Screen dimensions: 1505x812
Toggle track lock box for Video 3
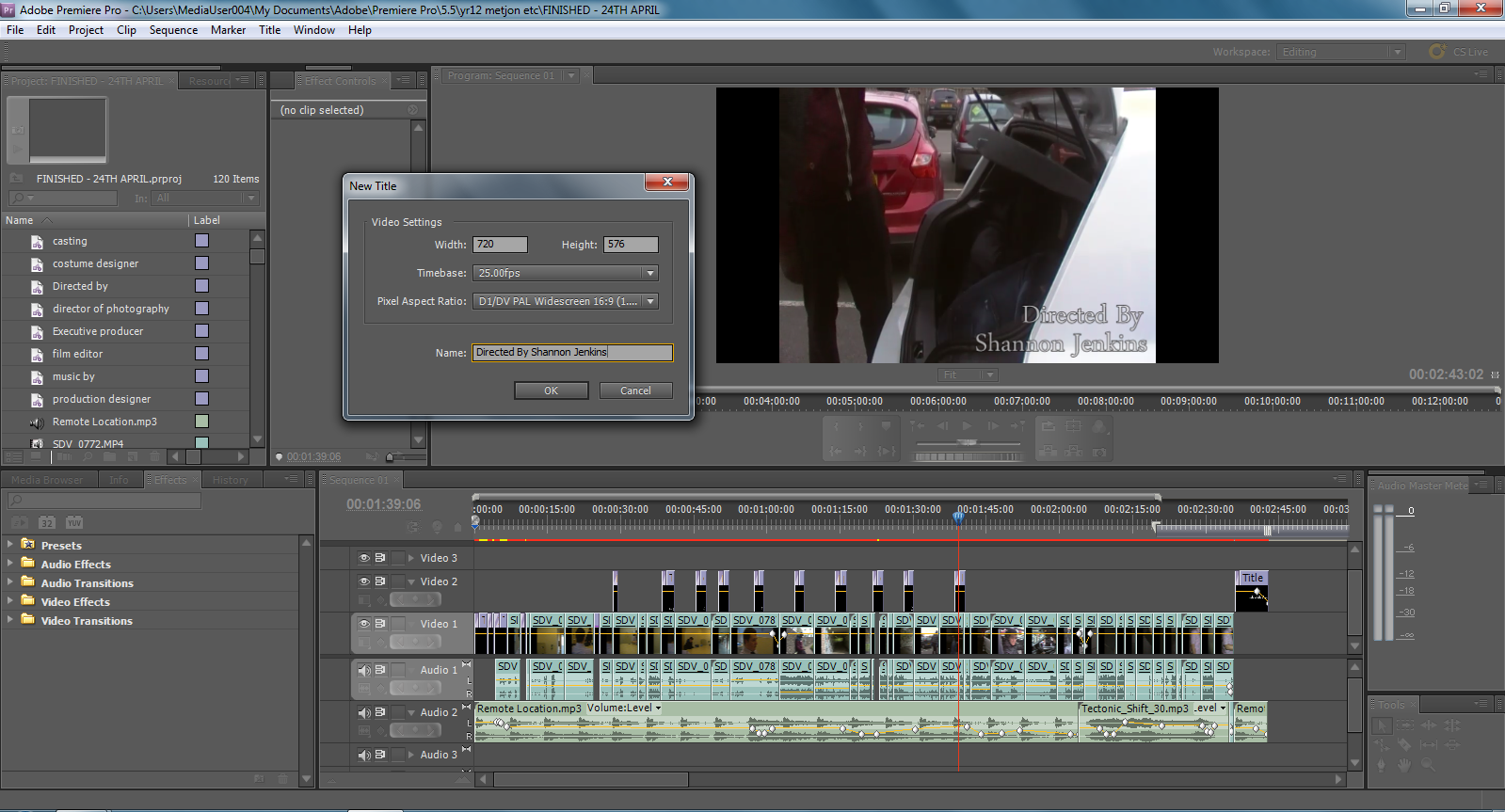398,558
